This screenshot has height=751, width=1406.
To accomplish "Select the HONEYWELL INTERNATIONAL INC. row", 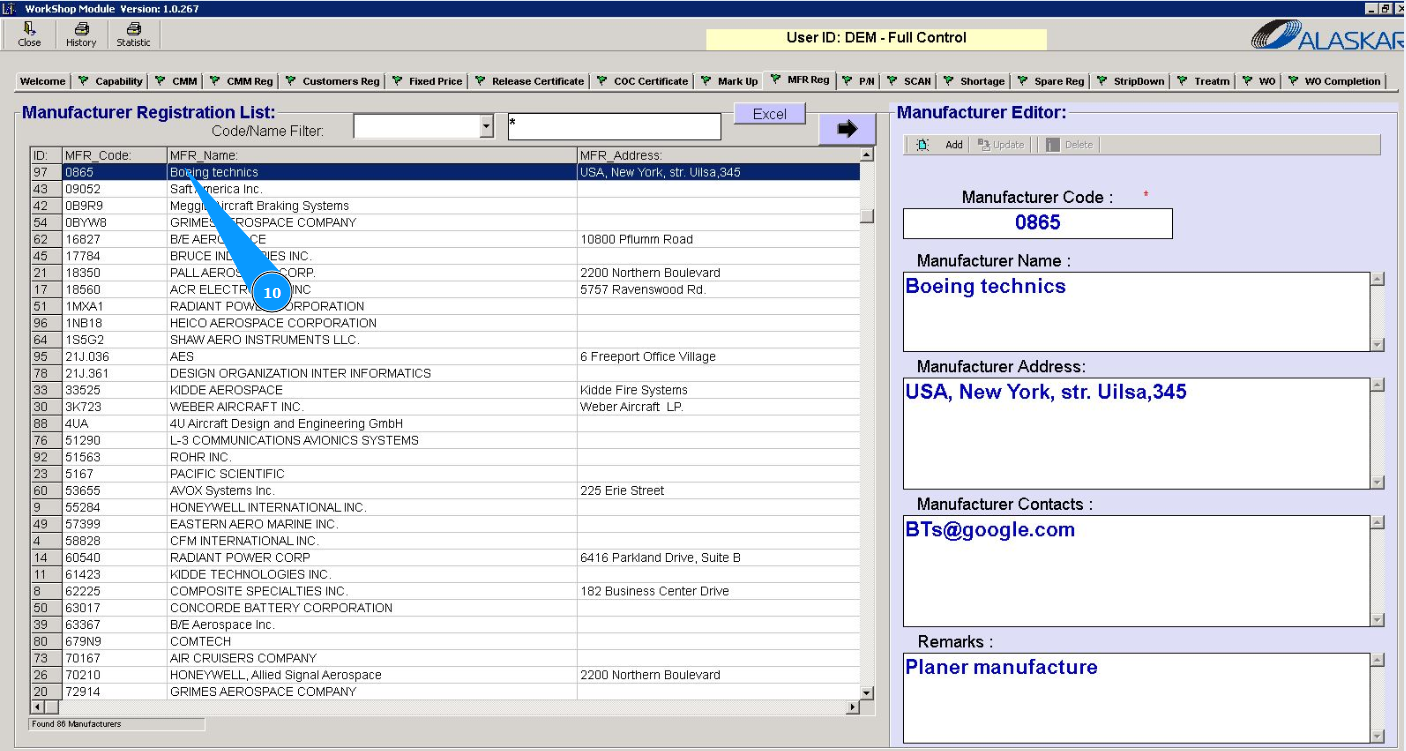I will point(445,507).
